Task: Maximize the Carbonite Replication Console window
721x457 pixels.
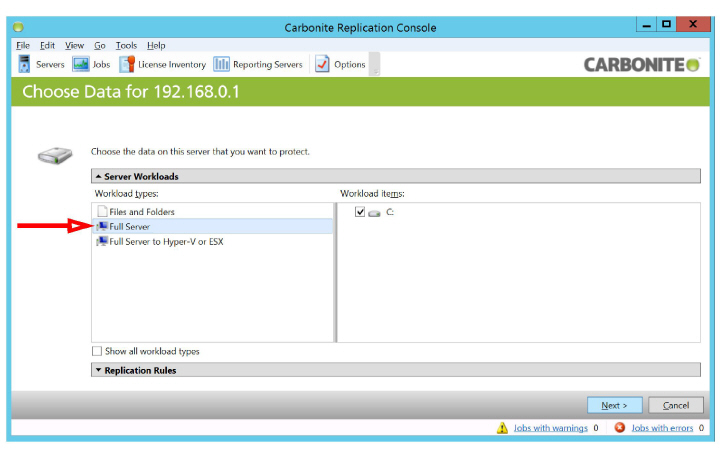Action: pos(666,24)
